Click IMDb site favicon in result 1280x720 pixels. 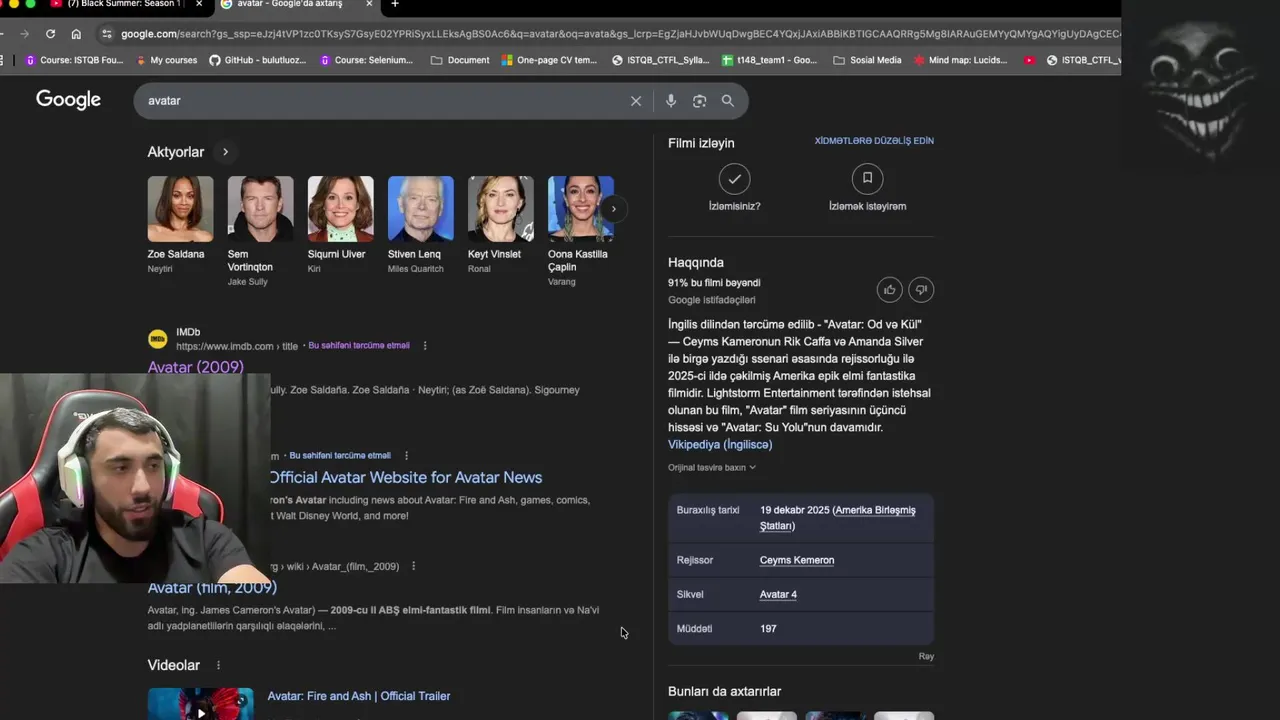point(157,339)
